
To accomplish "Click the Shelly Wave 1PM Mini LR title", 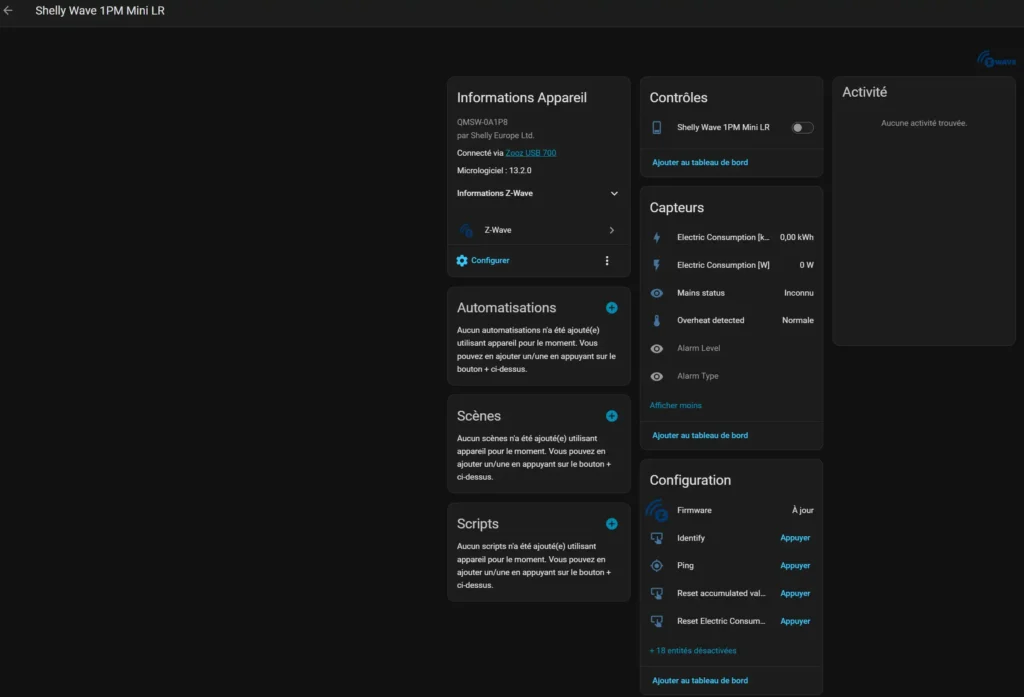I will pyautogui.click(x=100, y=10).
